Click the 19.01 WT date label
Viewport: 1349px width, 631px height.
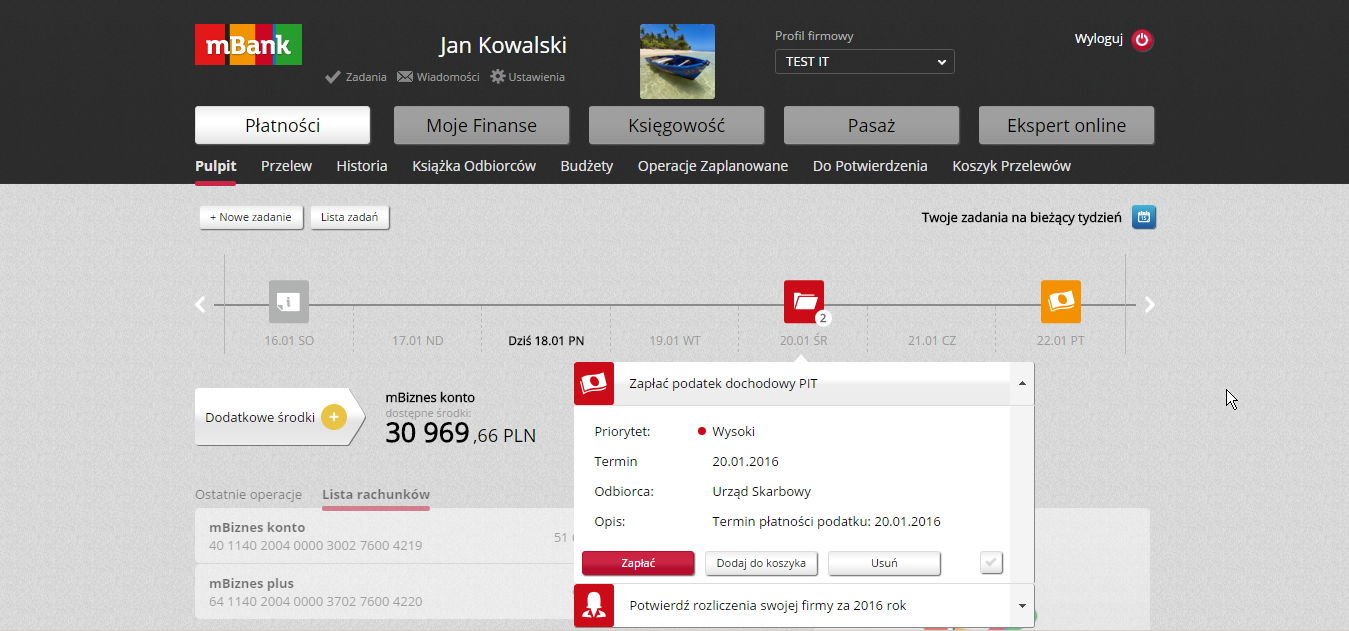(675, 341)
